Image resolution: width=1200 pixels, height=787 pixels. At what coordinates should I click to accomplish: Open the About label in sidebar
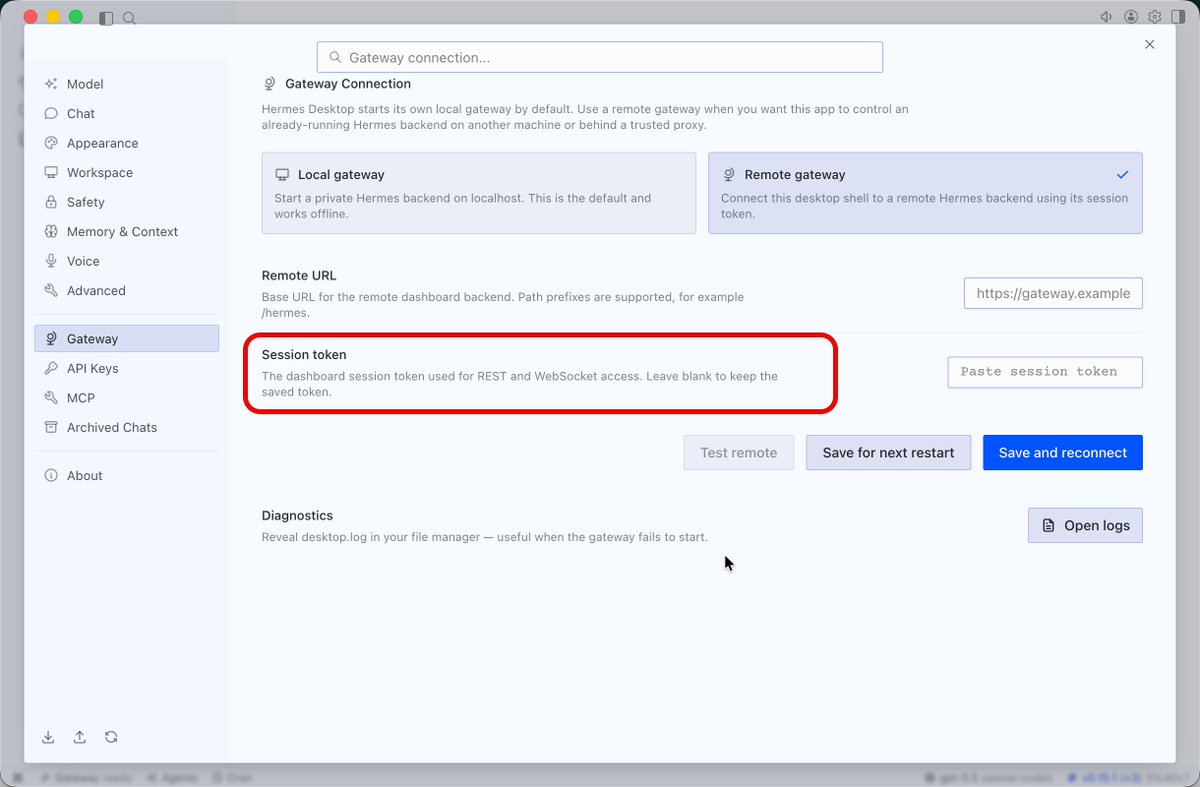pyautogui.click(x=84, y=476)
